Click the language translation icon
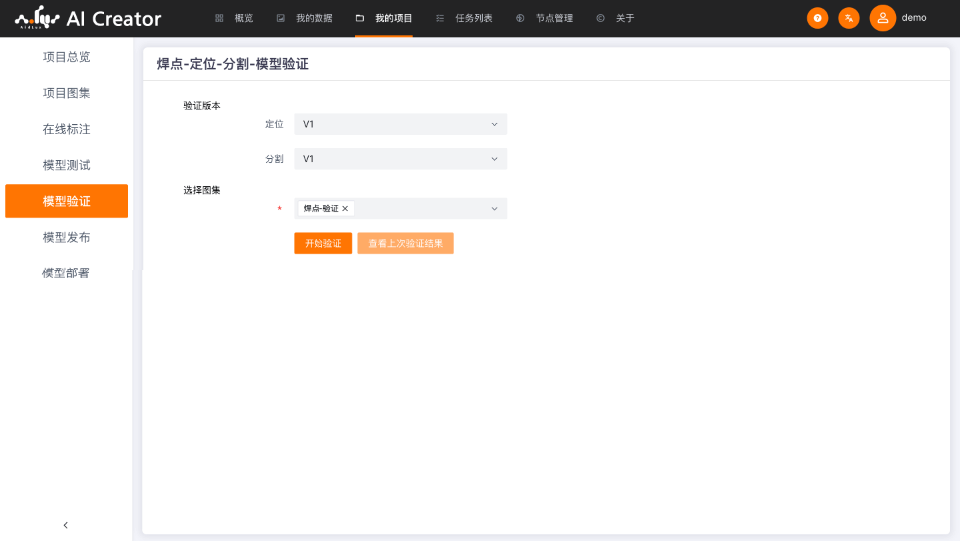The height and width of the screenshot is (541, 960). 848,18
